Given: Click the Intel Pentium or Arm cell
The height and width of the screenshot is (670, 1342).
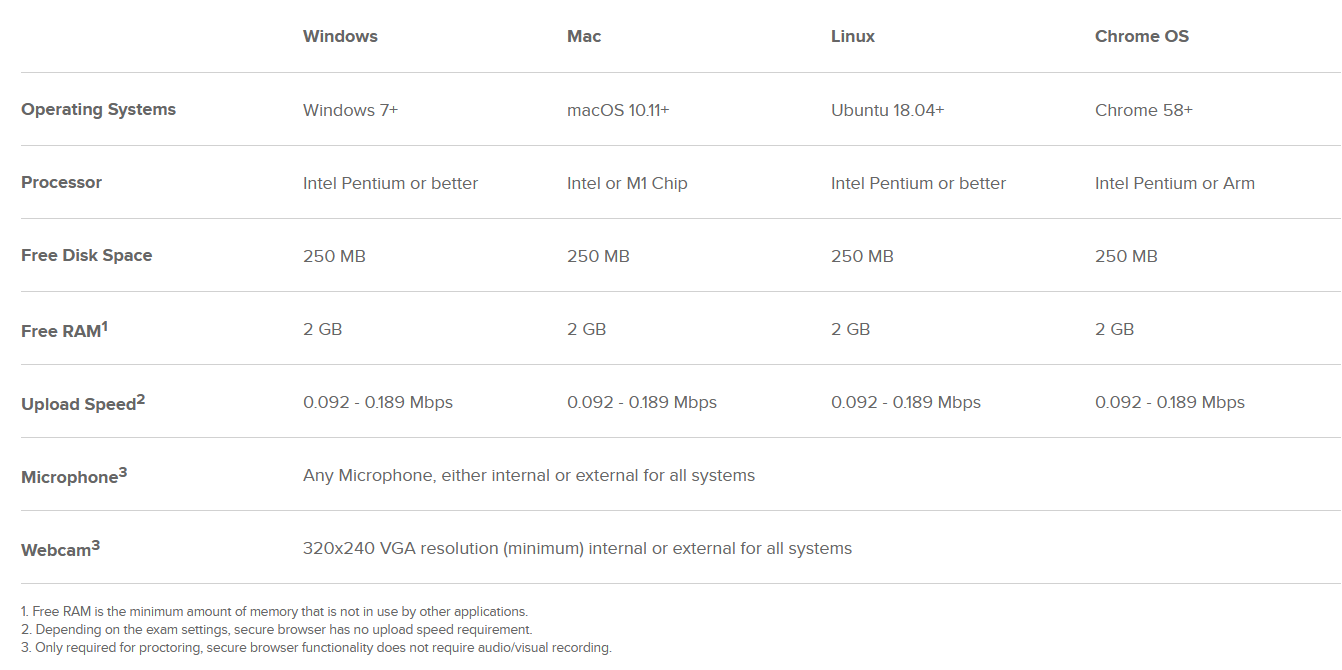Looking at the screenshot, I should 1174,183.
